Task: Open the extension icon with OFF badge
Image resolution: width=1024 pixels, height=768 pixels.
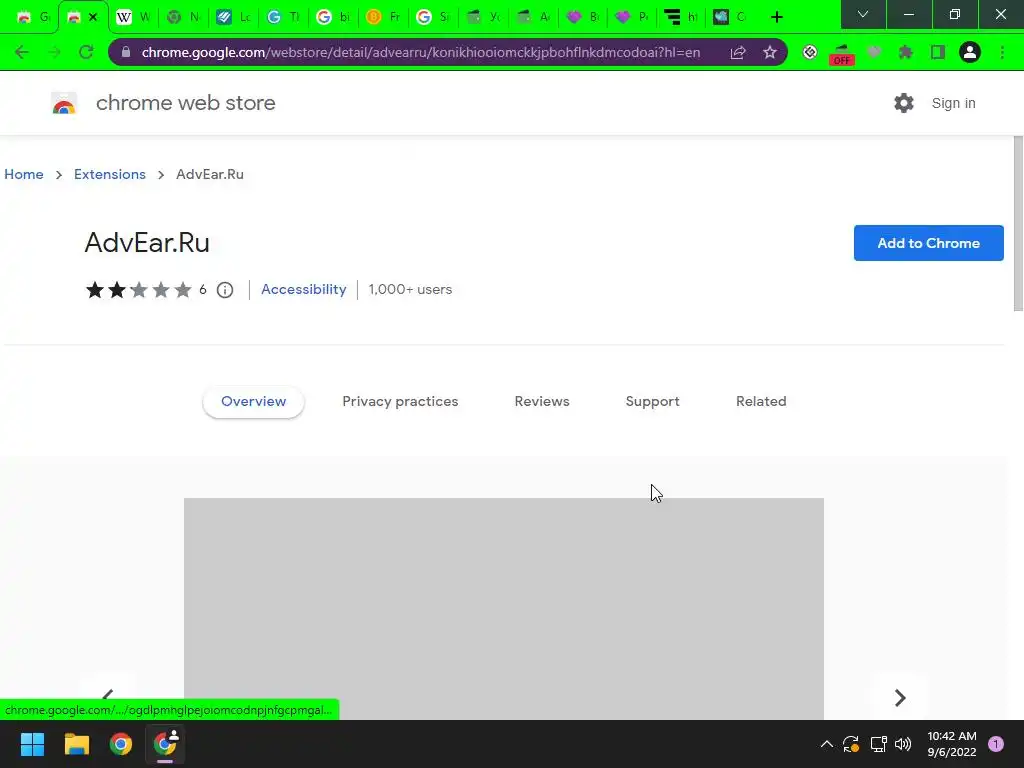Action: [842, 54]
